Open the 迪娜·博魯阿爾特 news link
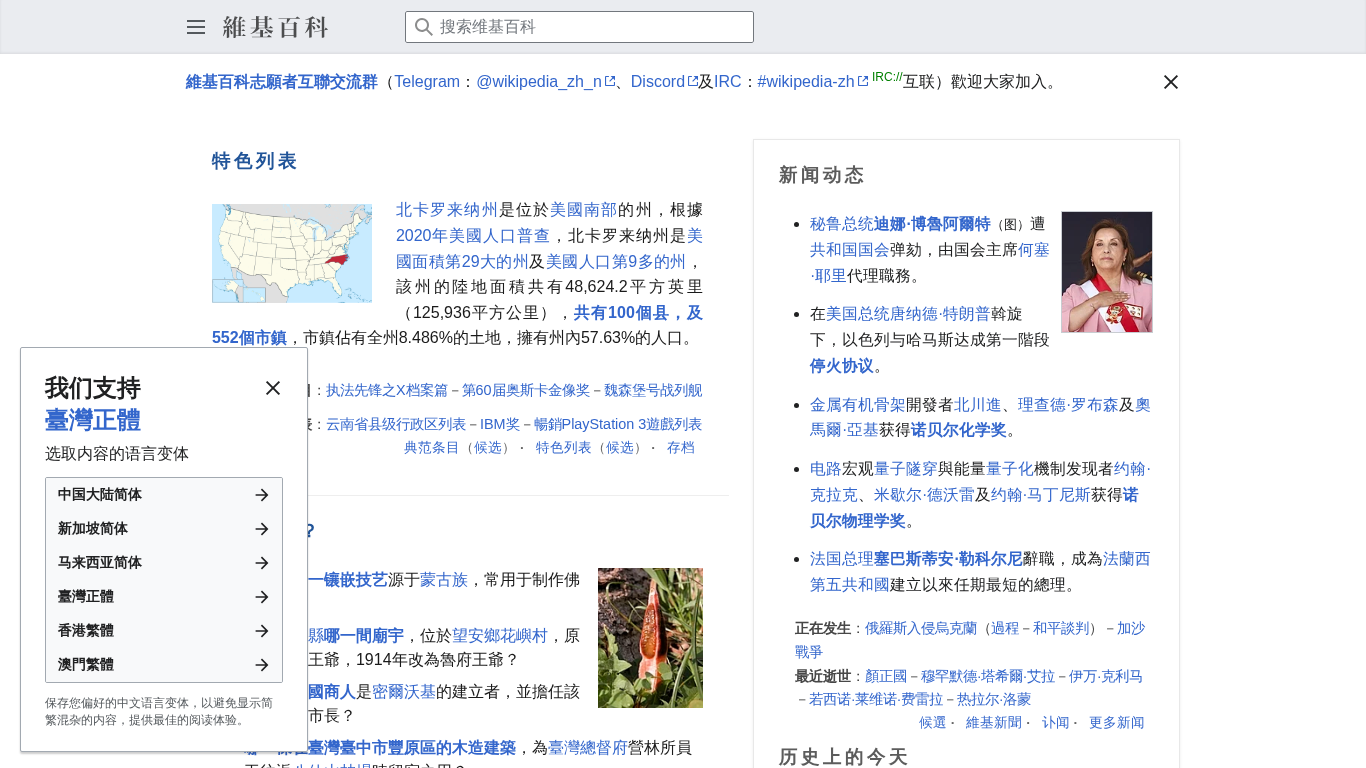1366x768 pixels. tap(932, 224)
